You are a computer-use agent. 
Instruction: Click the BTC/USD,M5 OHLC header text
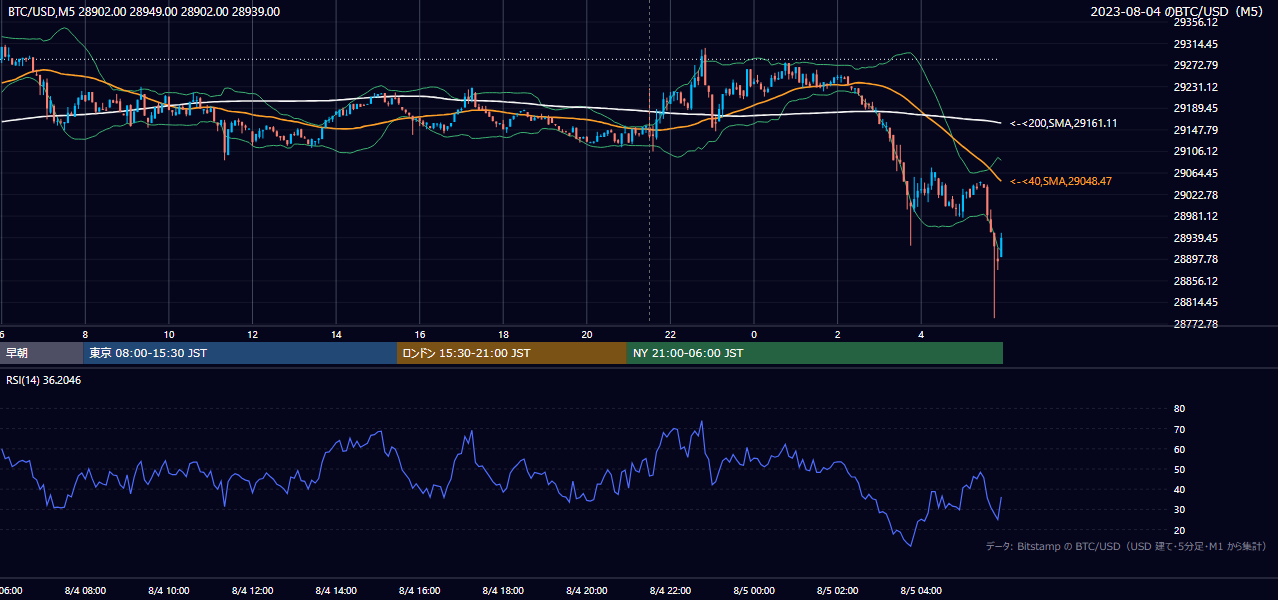(144, 11)
